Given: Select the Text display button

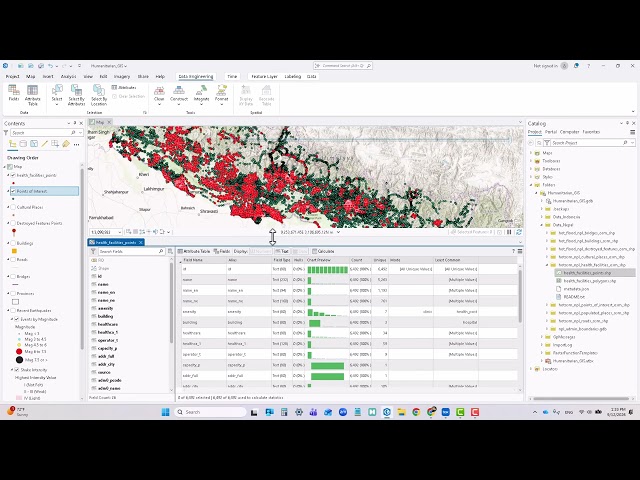Looking at the screenshot, I should point(282,251).
